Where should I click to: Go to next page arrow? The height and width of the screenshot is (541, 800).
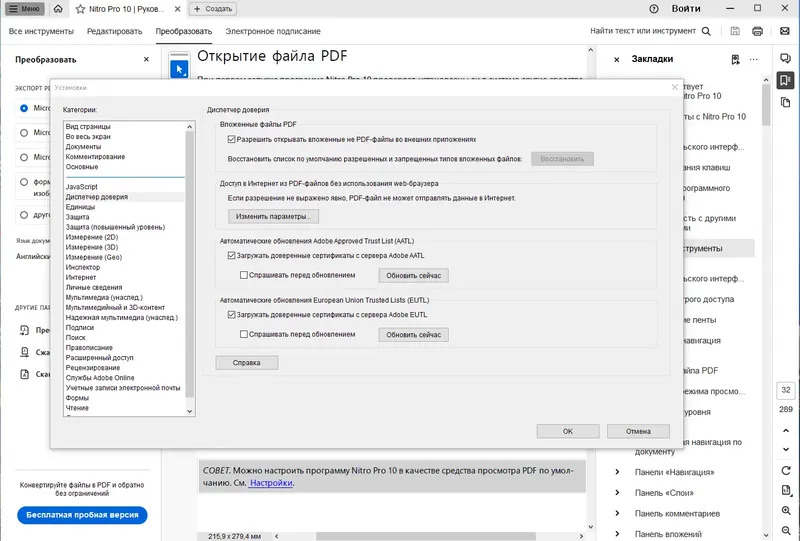786,449
